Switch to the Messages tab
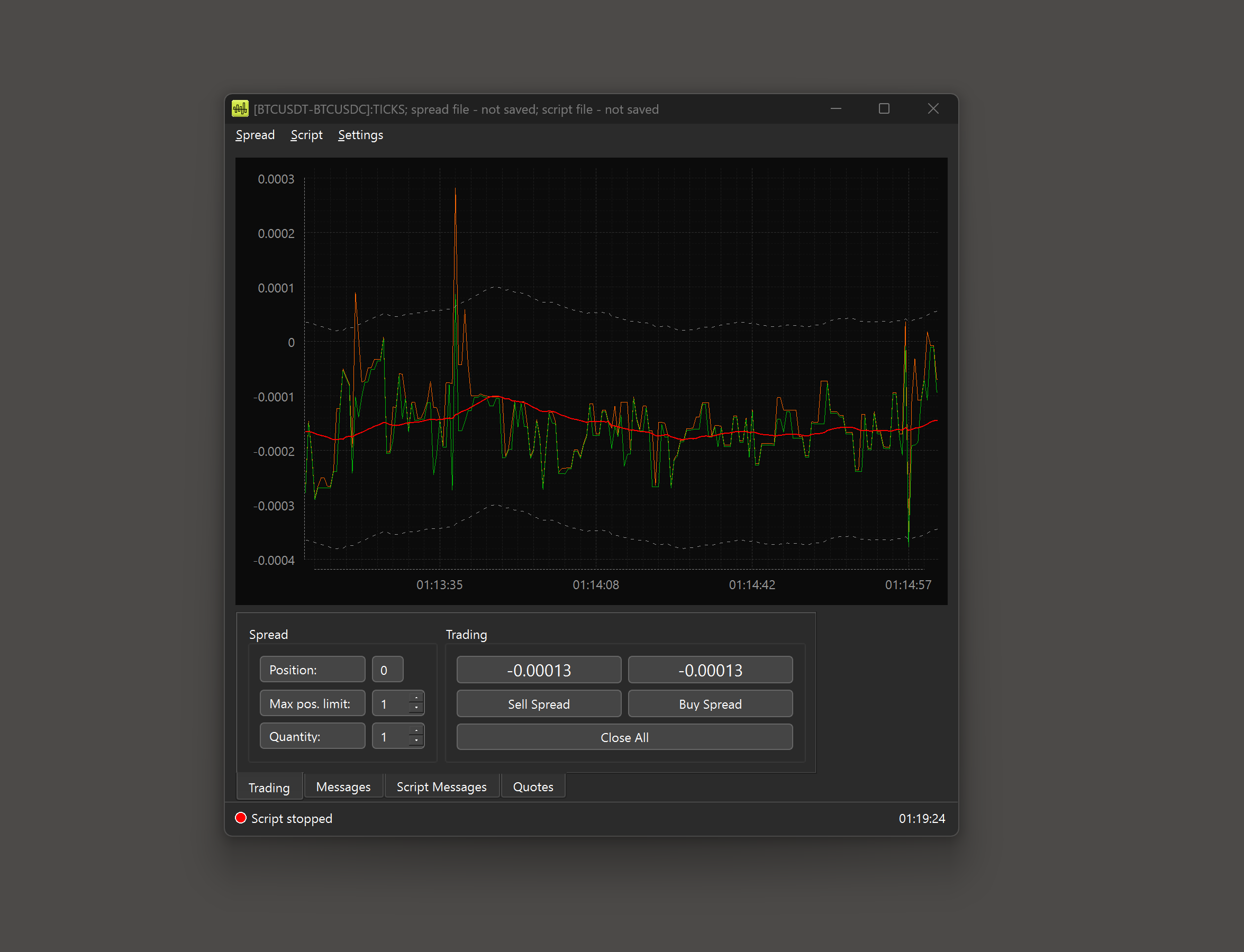The width and height of the screenshot is (1244, 952). click(343, 786)
